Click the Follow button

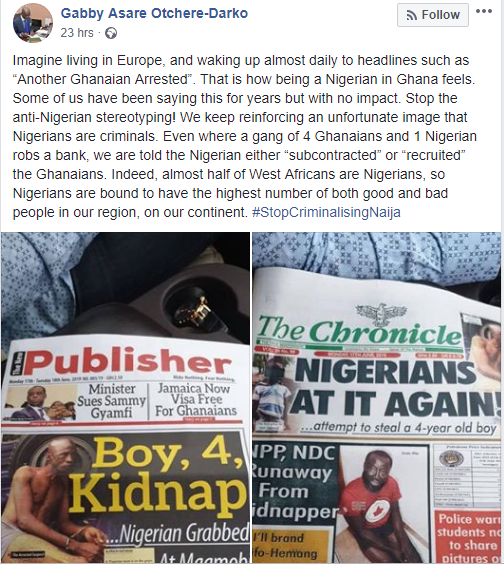433,15
